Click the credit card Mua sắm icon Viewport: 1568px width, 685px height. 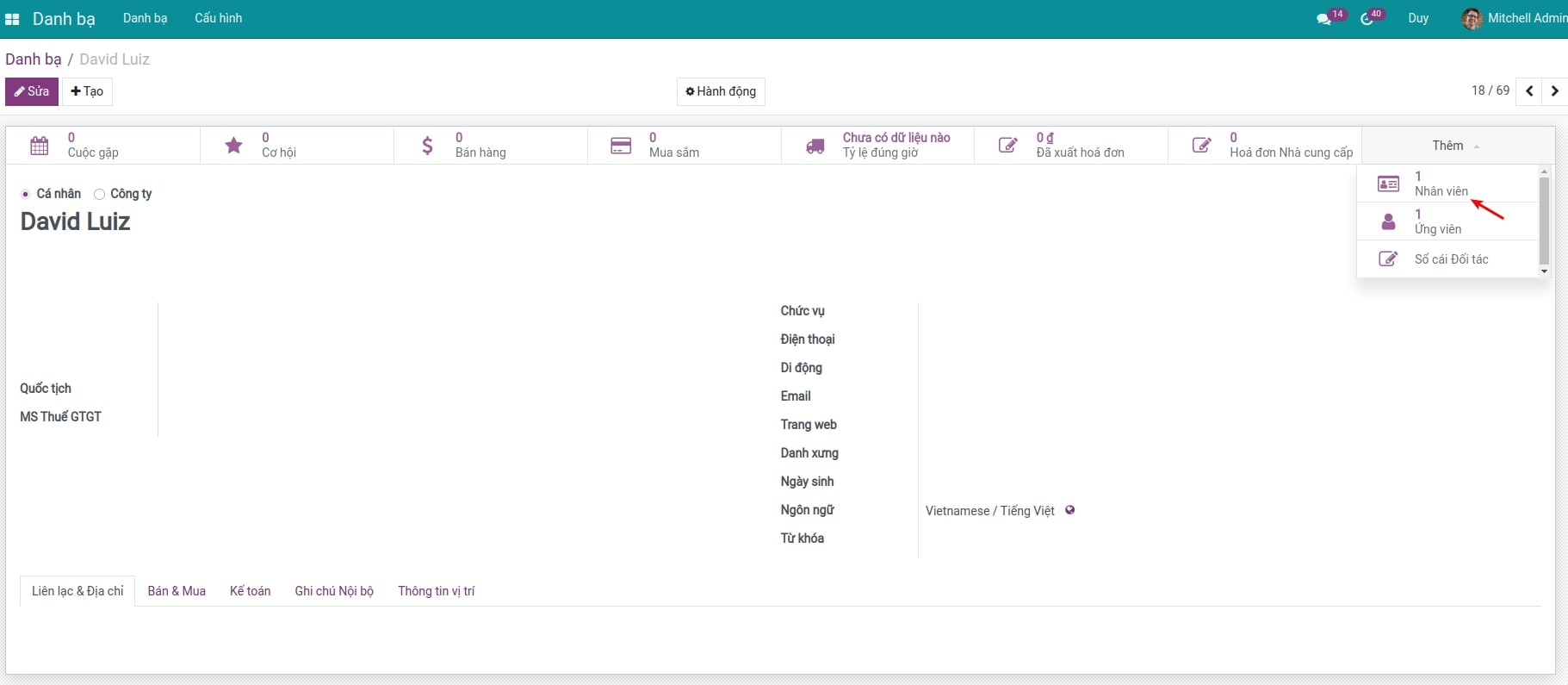(x=621, y=146)
